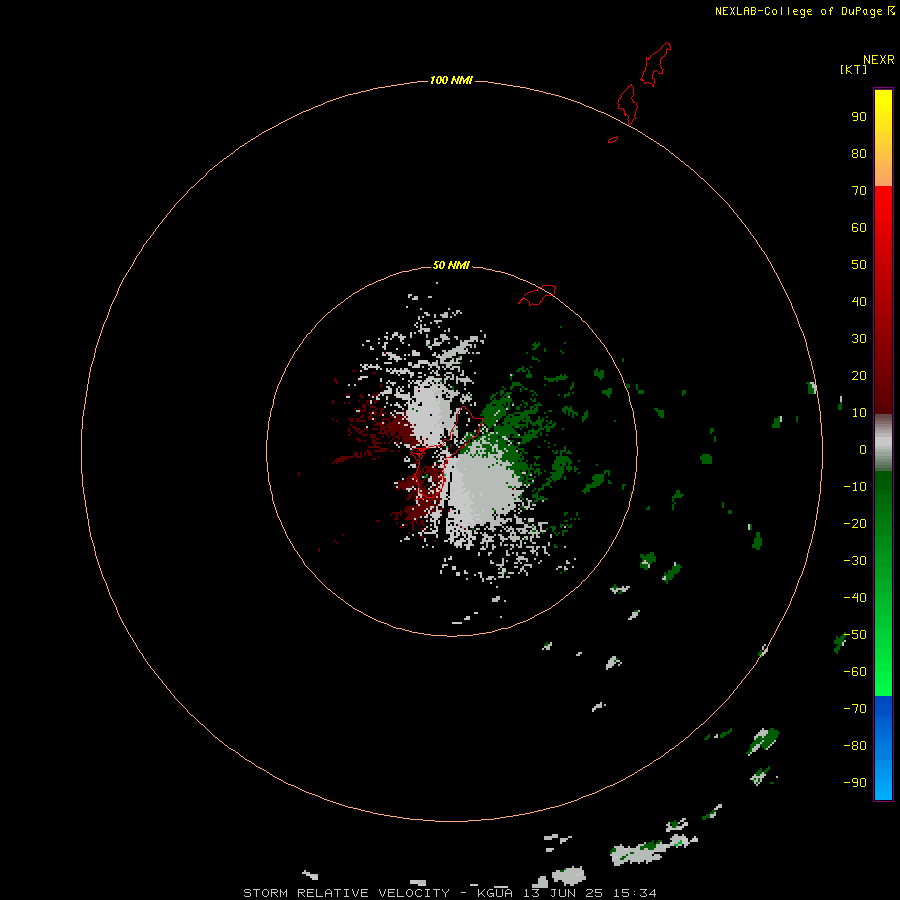This screenshot has width=900, height=900.
Task: Click the -50 knot scale label
Action: click(x=855, y=635)
